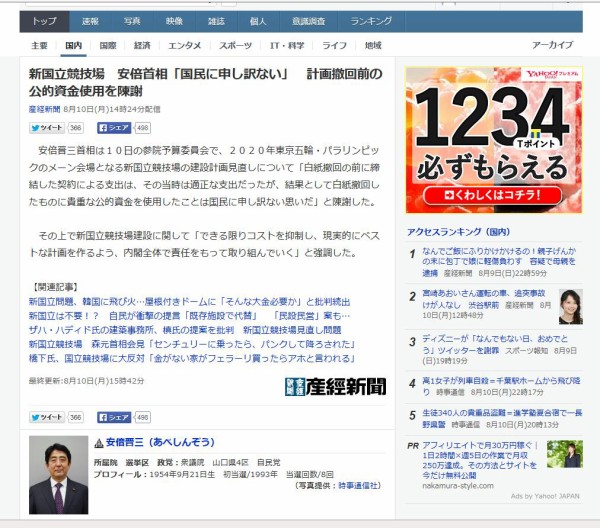
Task: Click the top Facebook share button
Action: click(114, 128)
